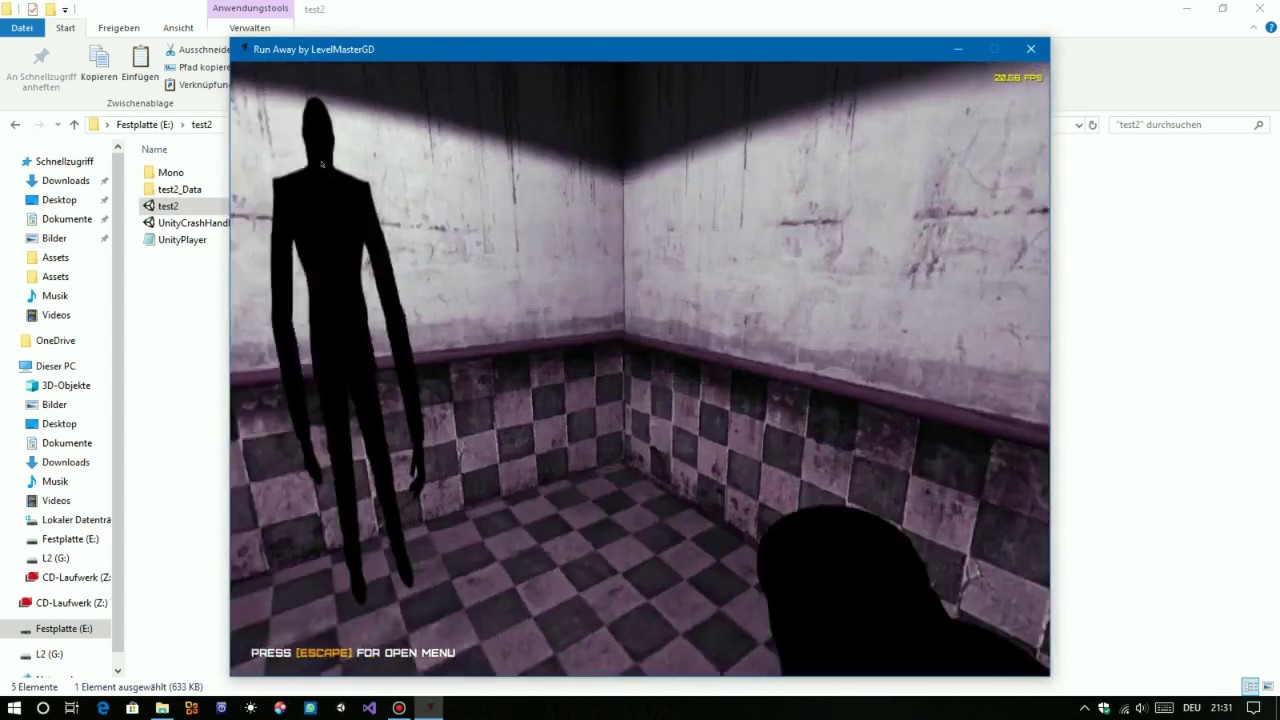The image size is (1280, 720).
Task: Go up one folder level arrow
Action: pyautogui.click(x=74, y=125)
